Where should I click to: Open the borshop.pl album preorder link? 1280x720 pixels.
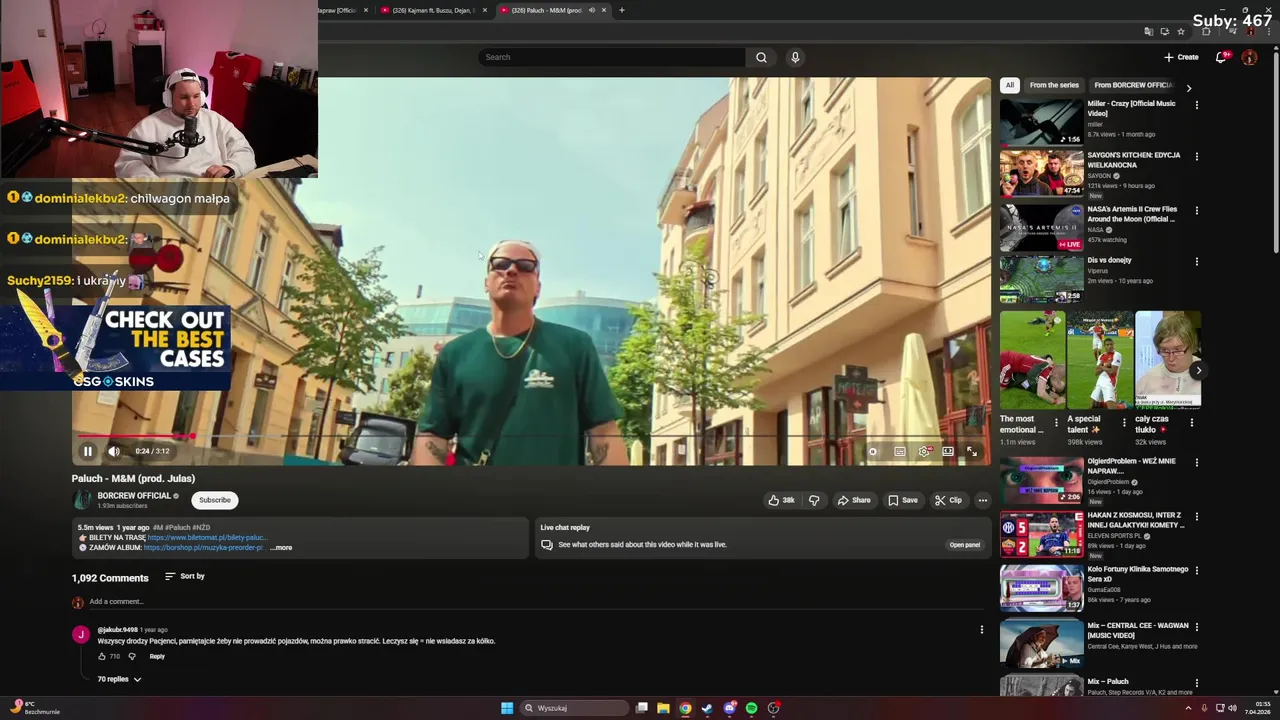pyautogui.click(x=203, y=548)
